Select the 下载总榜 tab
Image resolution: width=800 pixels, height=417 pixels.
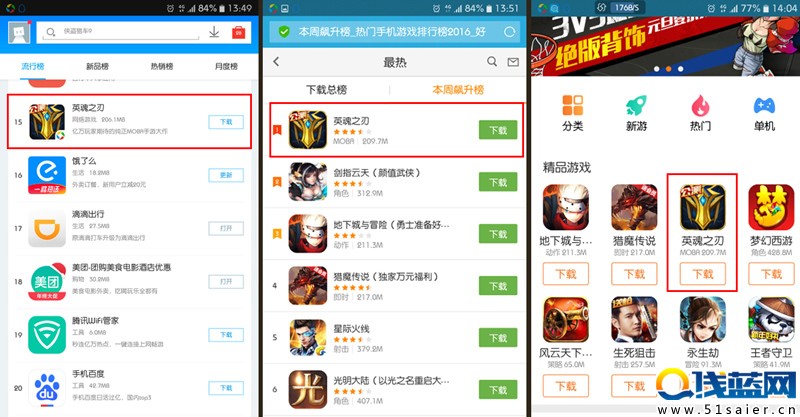coord(327,90)
